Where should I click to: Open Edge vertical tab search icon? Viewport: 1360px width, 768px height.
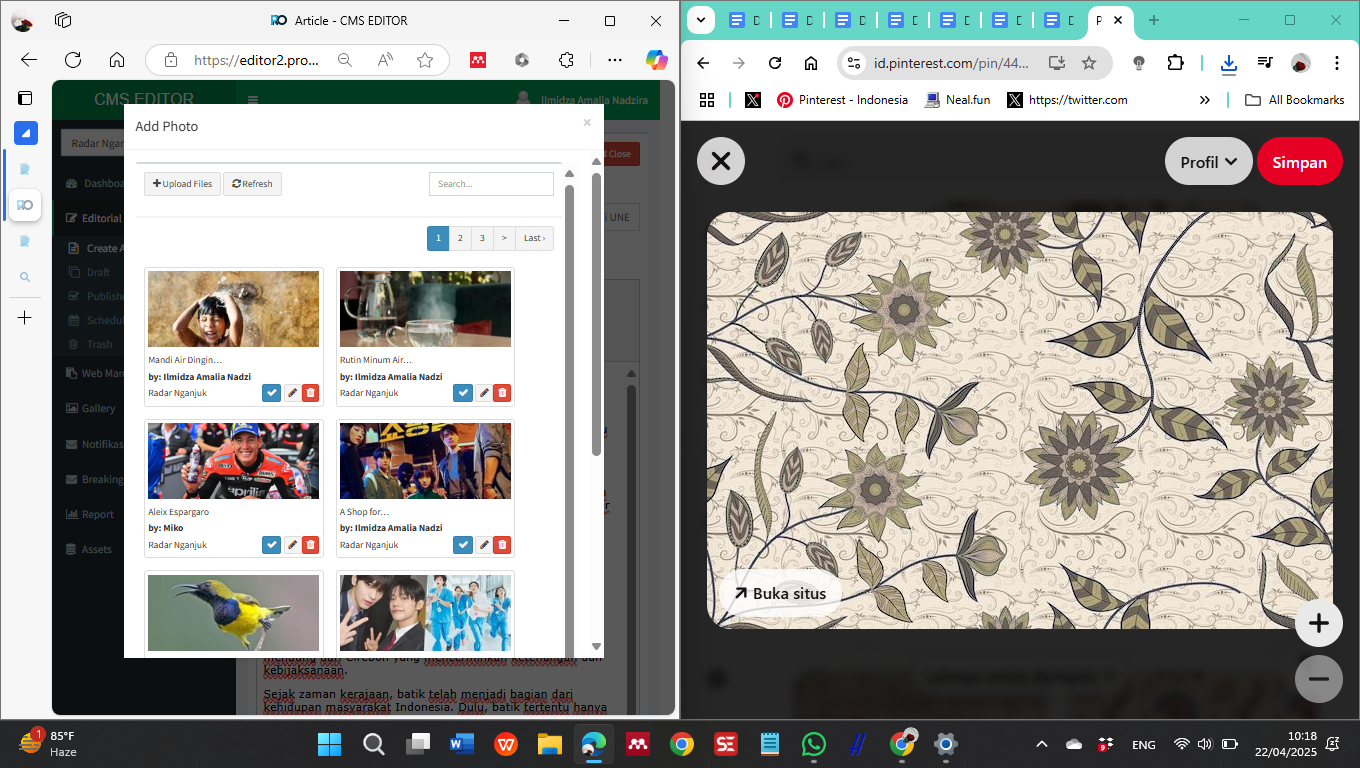[25, 277]
